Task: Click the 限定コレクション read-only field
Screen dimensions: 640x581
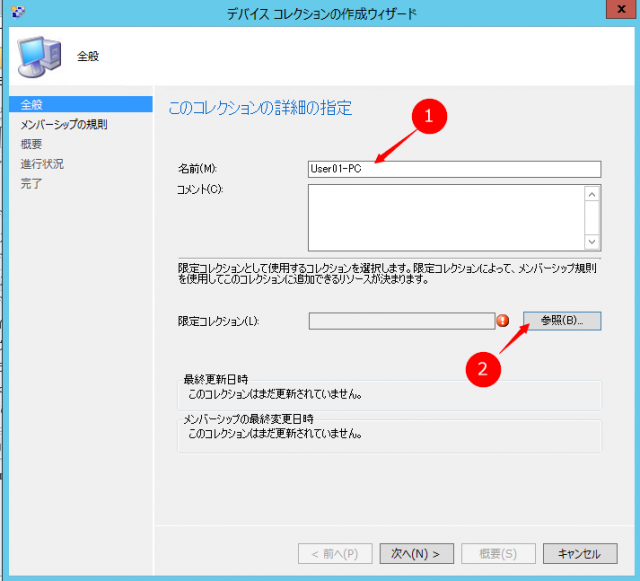Action: (401, 321)
